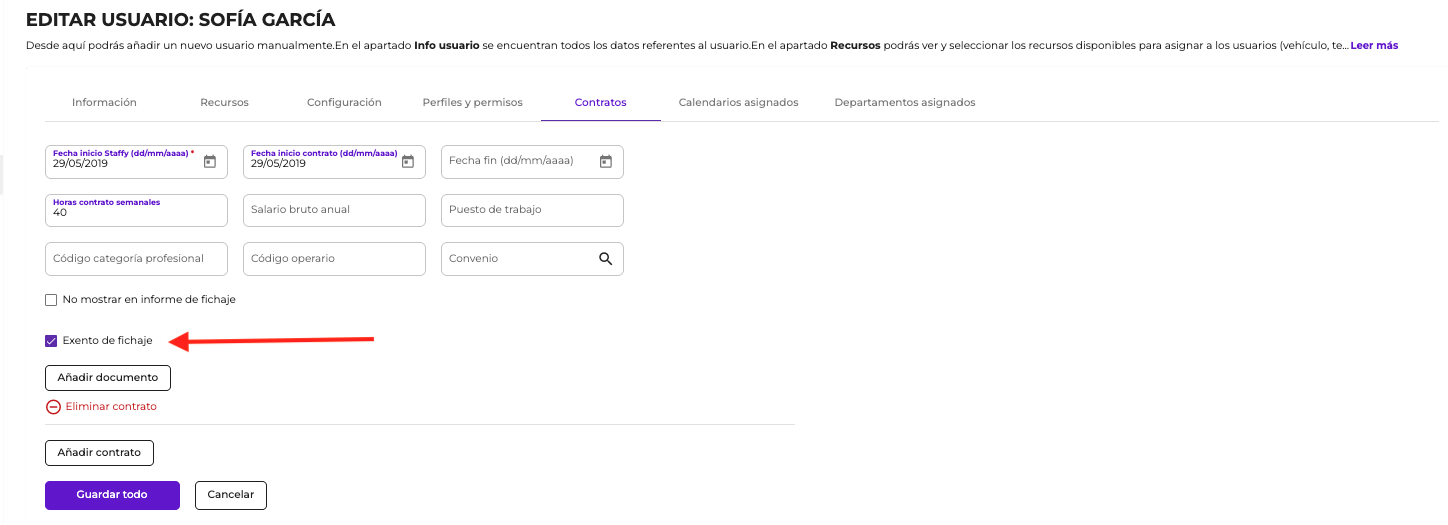Click the Convenio search magnifier icon
The width and height of the screenshot is (1448, 525).
[x=605, y=258]
